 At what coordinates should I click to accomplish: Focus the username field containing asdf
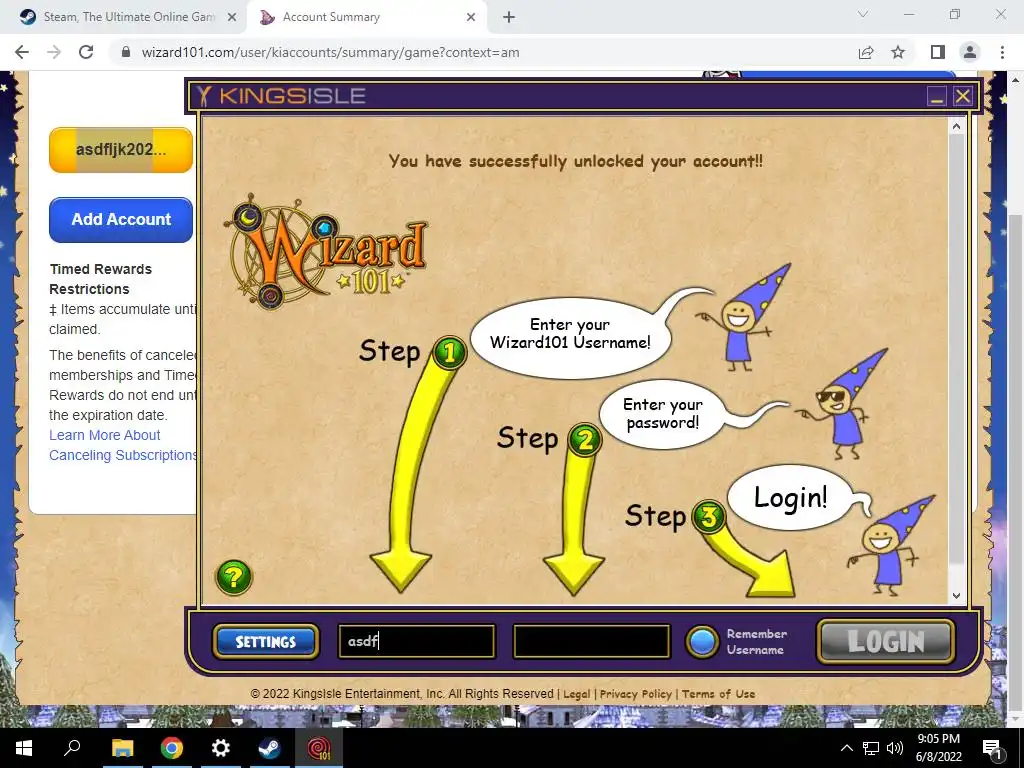417,641
